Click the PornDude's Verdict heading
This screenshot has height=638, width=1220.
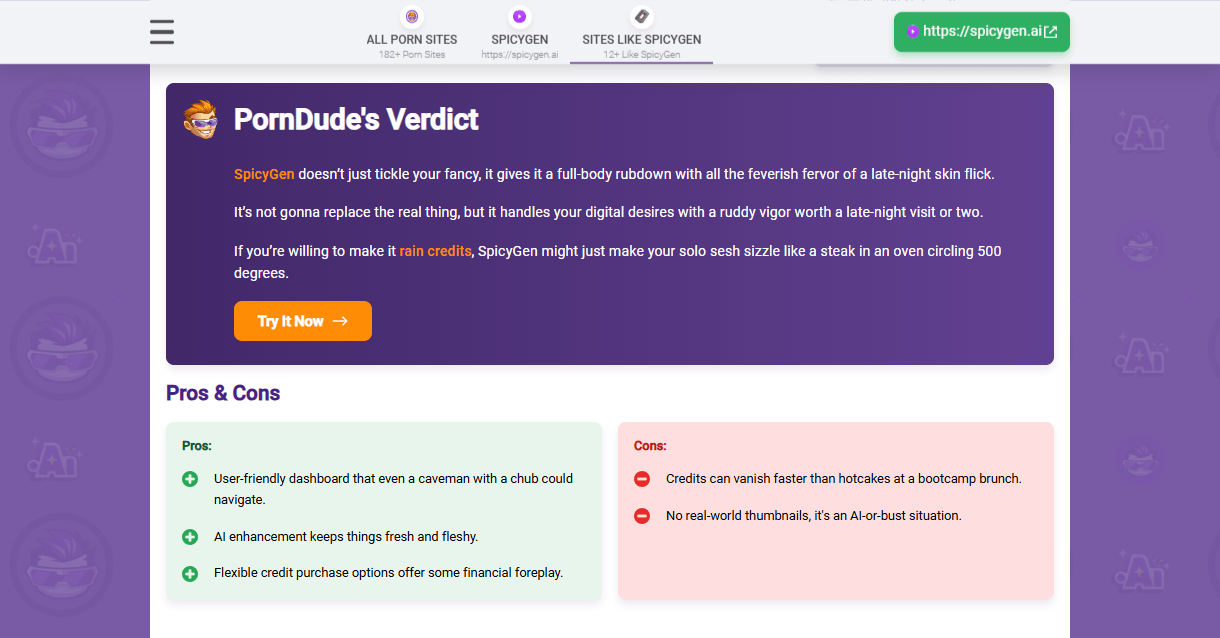[x=356, y=120]
